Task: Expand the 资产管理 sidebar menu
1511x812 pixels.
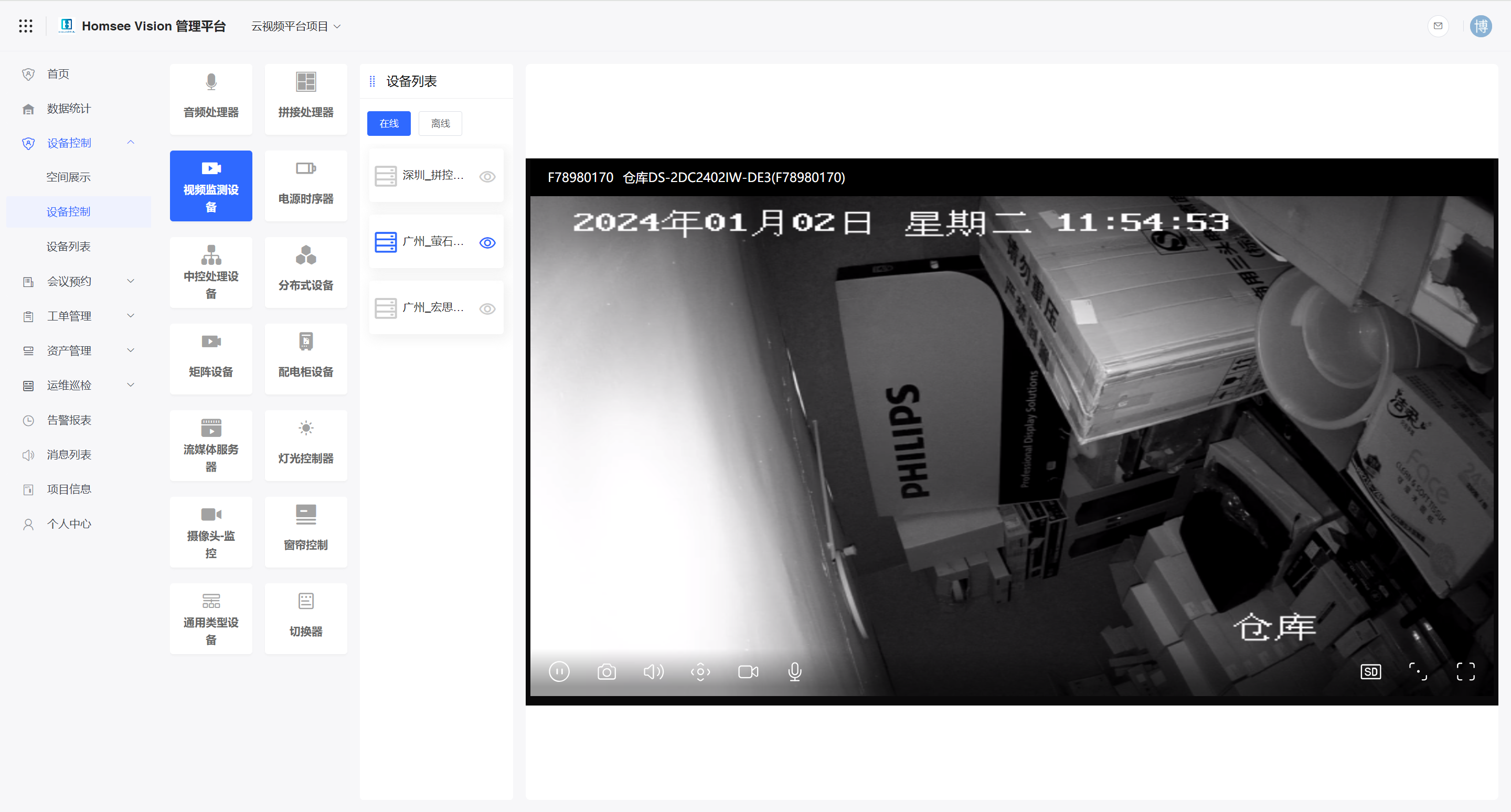Action: (79, 350)
